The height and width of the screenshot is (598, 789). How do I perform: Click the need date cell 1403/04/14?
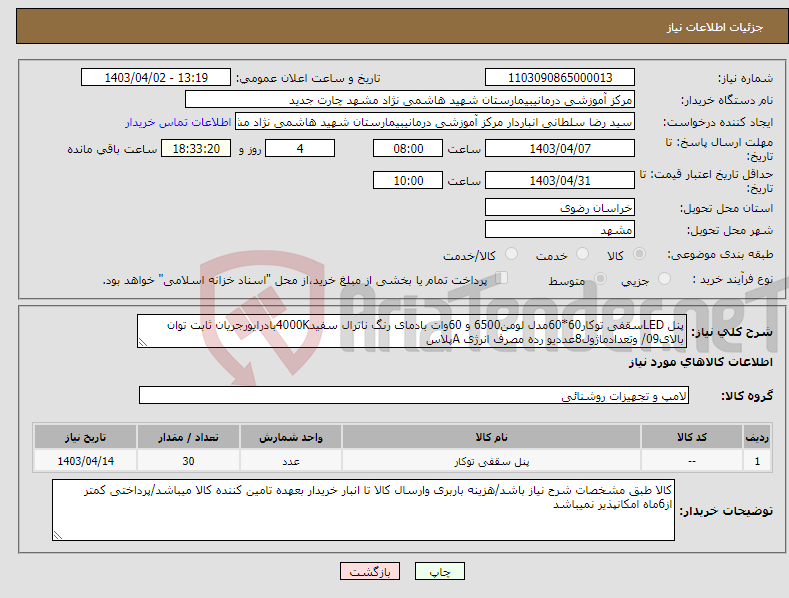click(x=86, y=461)
